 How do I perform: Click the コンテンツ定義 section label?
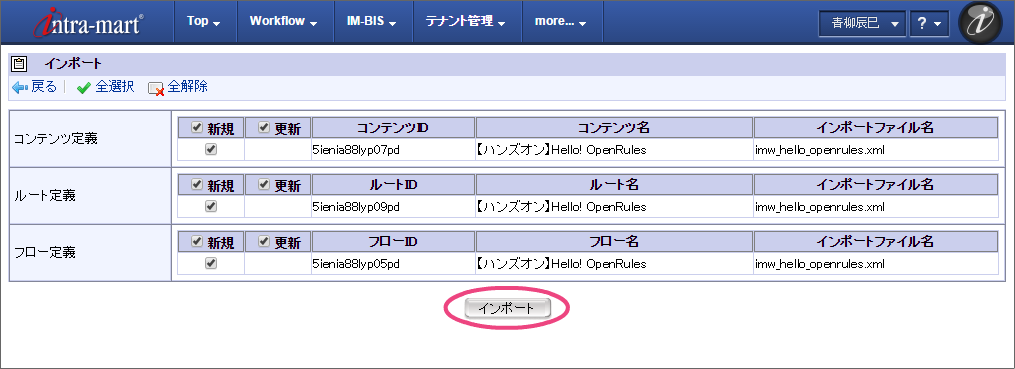(56, 139)
